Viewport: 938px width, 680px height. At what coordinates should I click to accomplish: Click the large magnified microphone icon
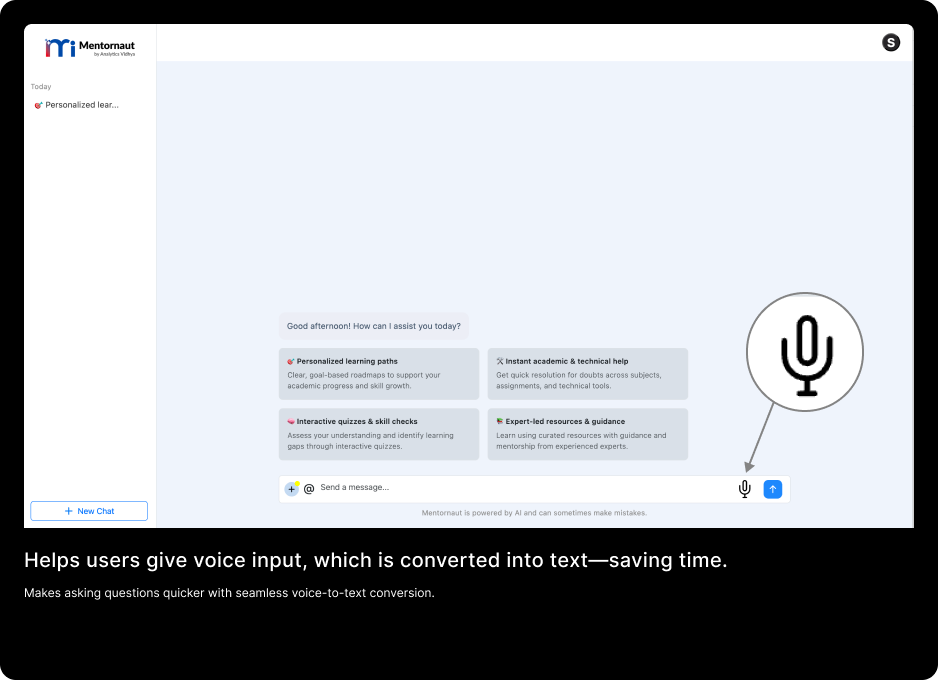[x=805, y=352]
